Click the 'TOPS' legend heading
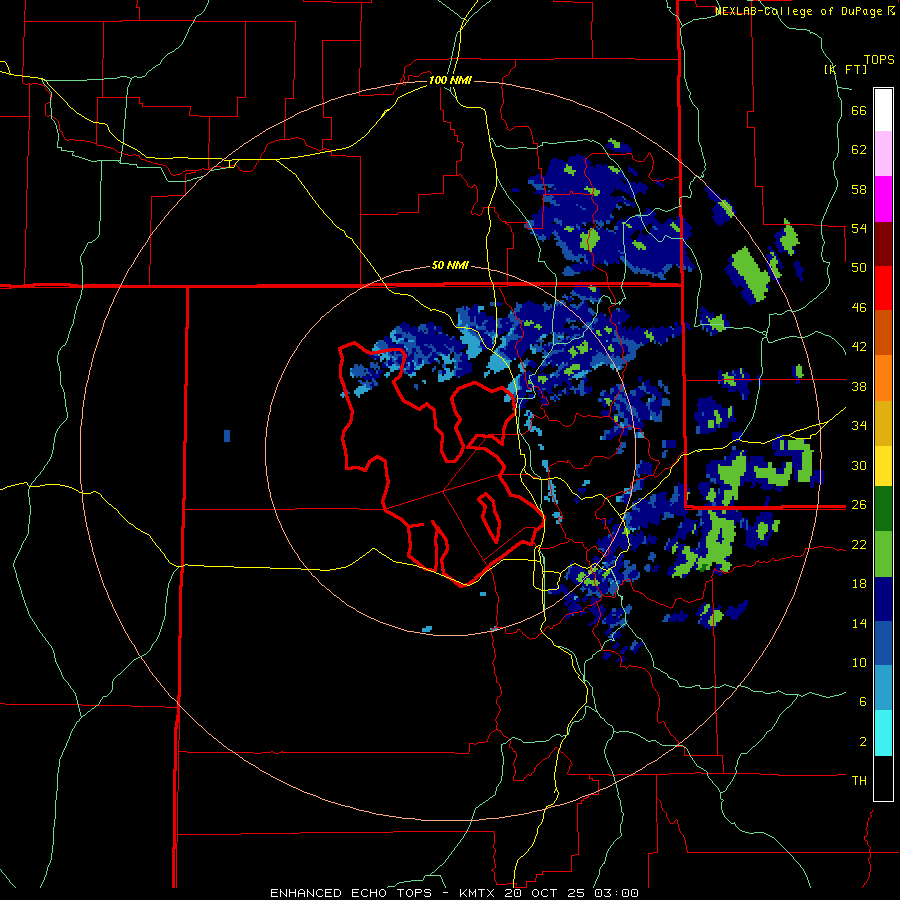900x900 pixels. pyautogui.click(x=879, y=60)
